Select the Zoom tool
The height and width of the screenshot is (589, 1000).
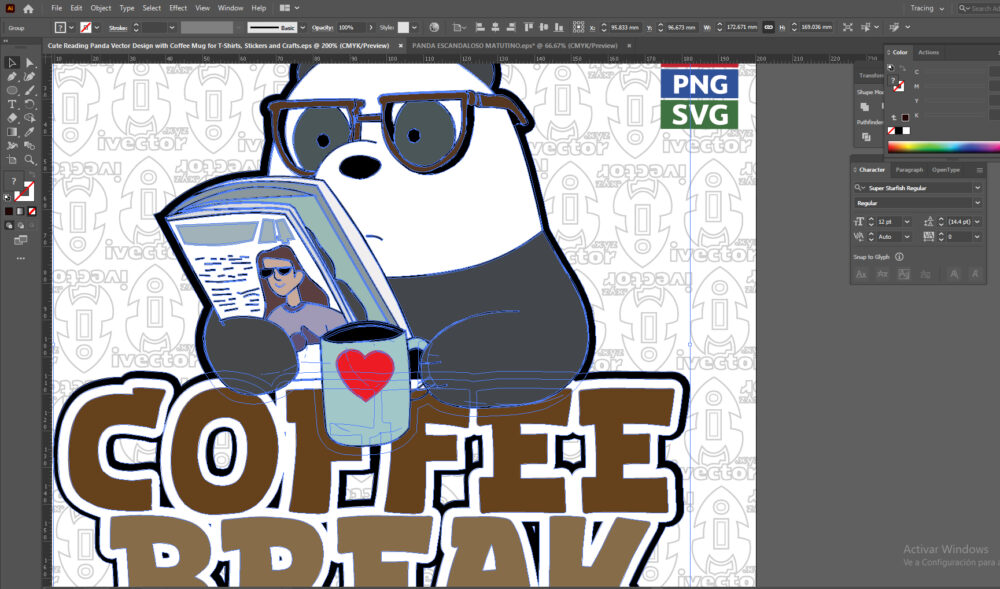tap(29, 160)
